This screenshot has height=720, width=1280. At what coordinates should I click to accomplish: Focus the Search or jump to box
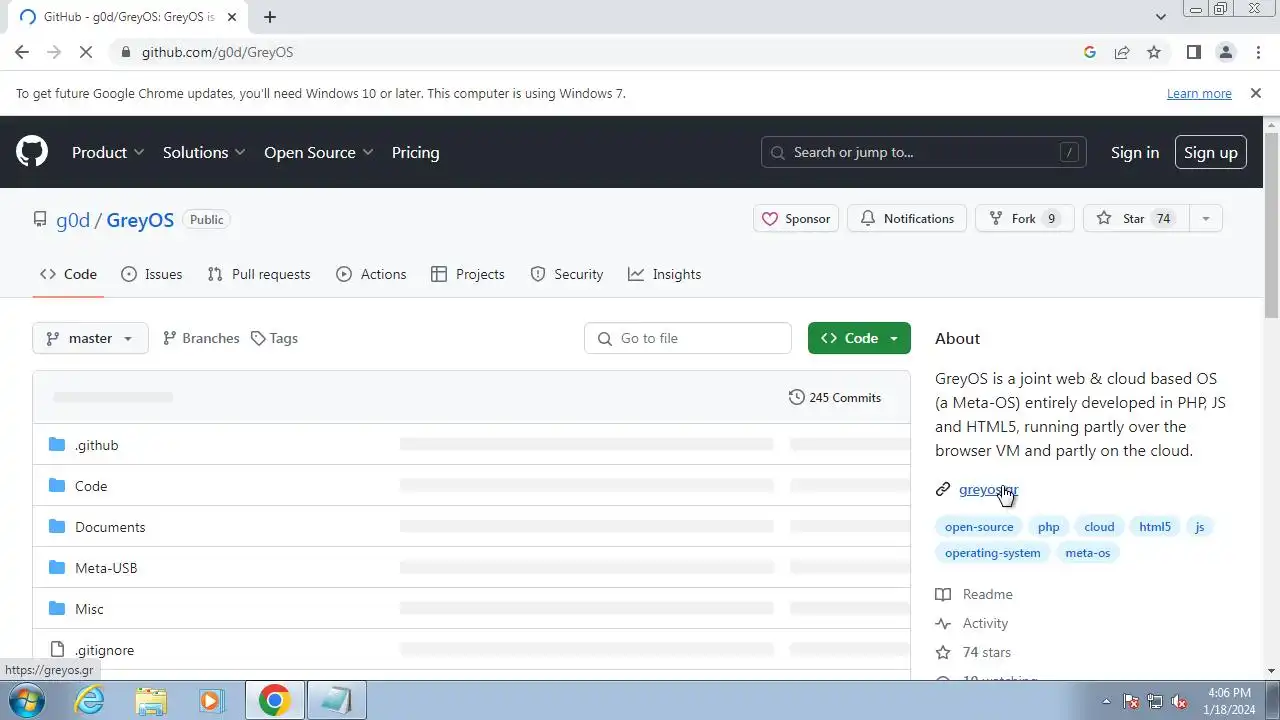[x=923, y=152]
